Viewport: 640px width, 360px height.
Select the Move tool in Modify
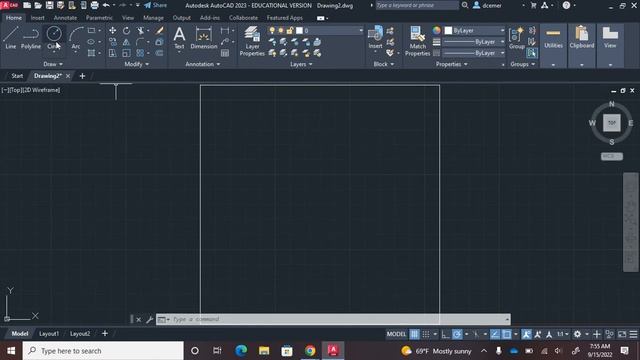tap(112, 31)
